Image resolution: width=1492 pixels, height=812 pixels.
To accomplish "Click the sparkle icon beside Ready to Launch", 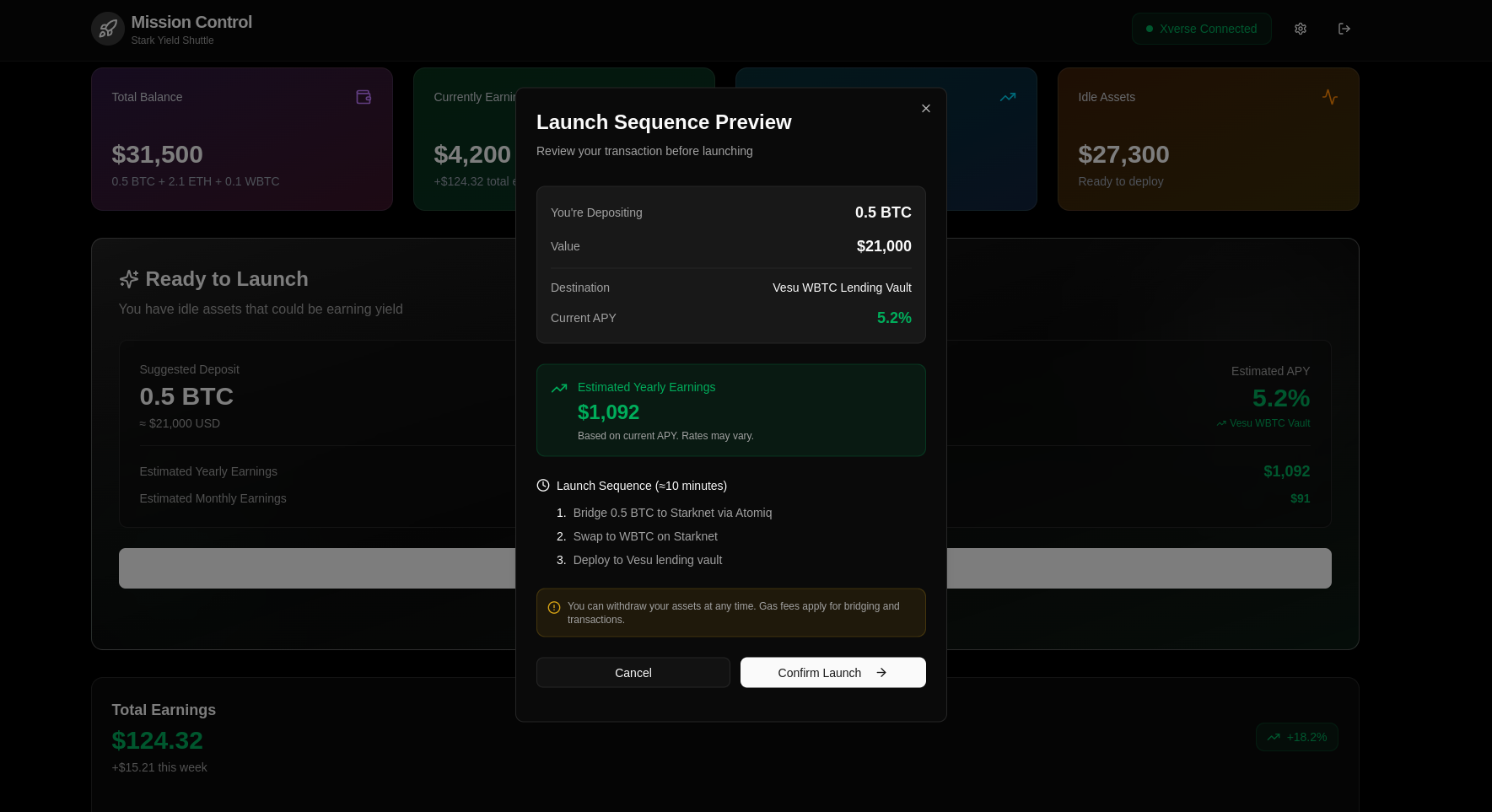I will pos(129,279).
